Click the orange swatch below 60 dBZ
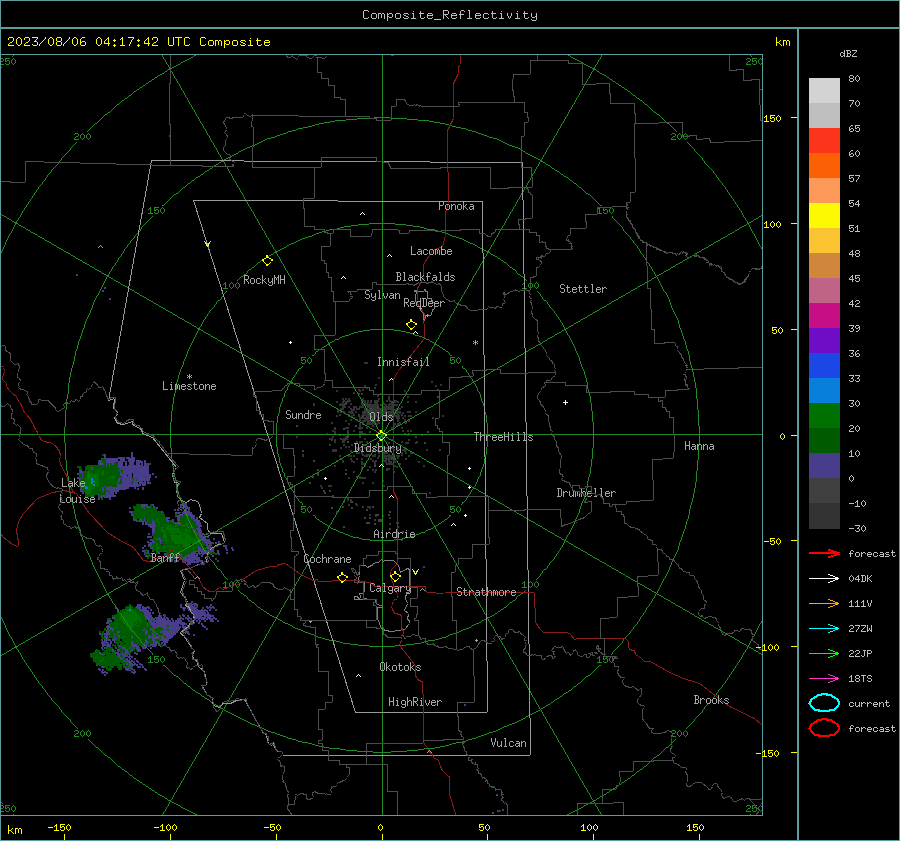The image size is (900, 841). pos(824,165)
